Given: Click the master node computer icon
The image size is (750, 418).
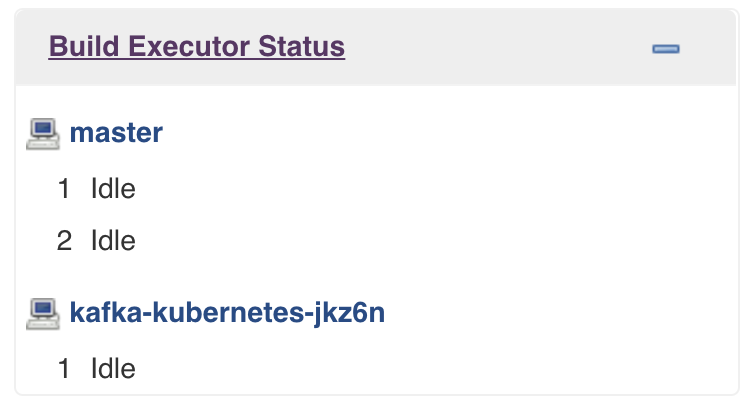Looking at the screenshot, I should tap(42, 133).
